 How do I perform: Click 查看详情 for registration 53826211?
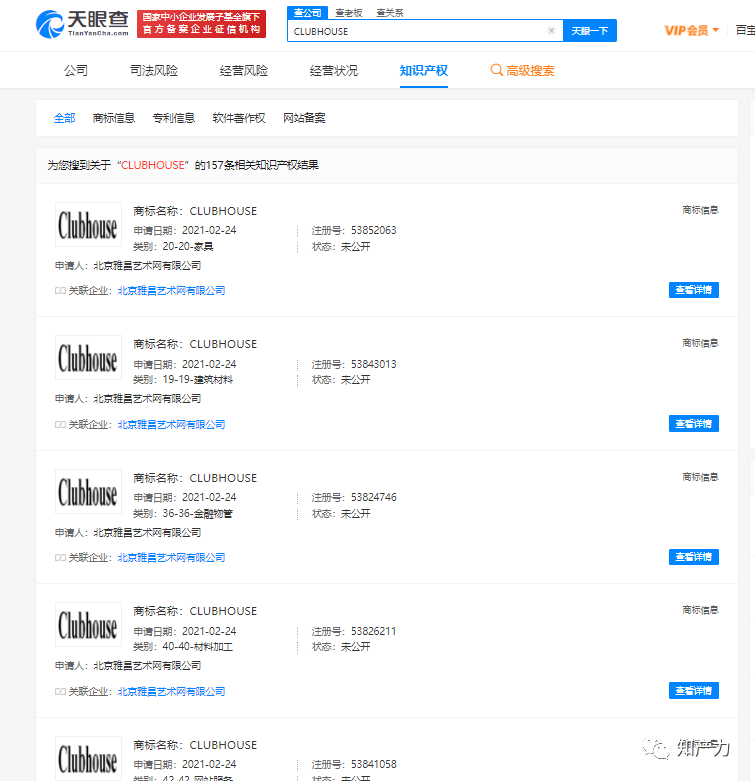[x=694, y=691]
